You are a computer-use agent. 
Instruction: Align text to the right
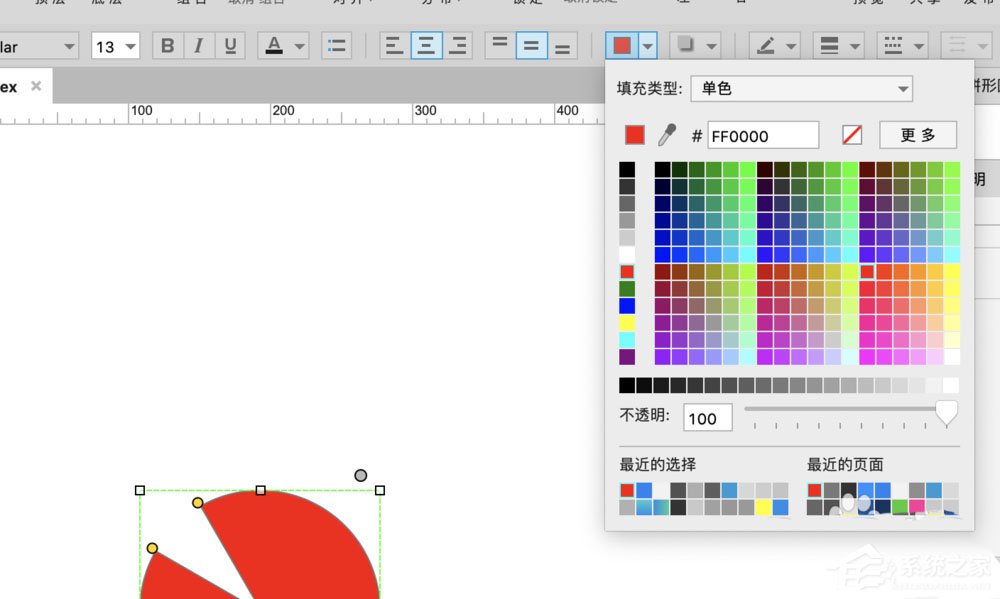(458, 46)
